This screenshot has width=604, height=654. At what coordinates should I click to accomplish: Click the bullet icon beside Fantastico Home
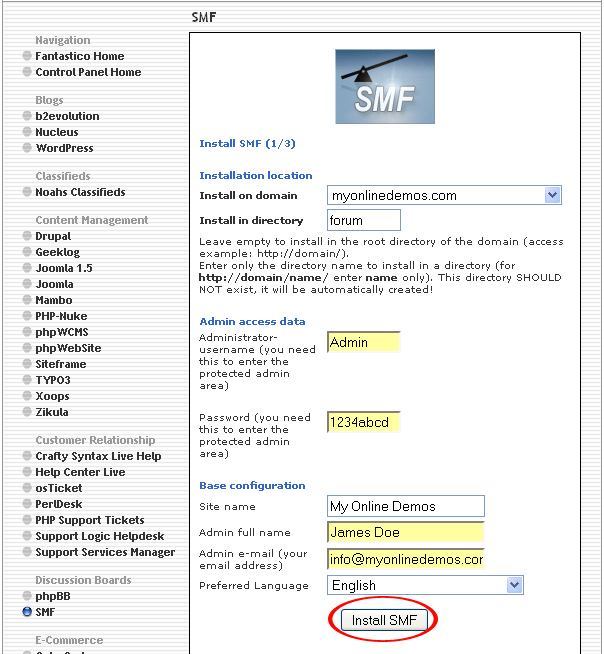point(27,55)
